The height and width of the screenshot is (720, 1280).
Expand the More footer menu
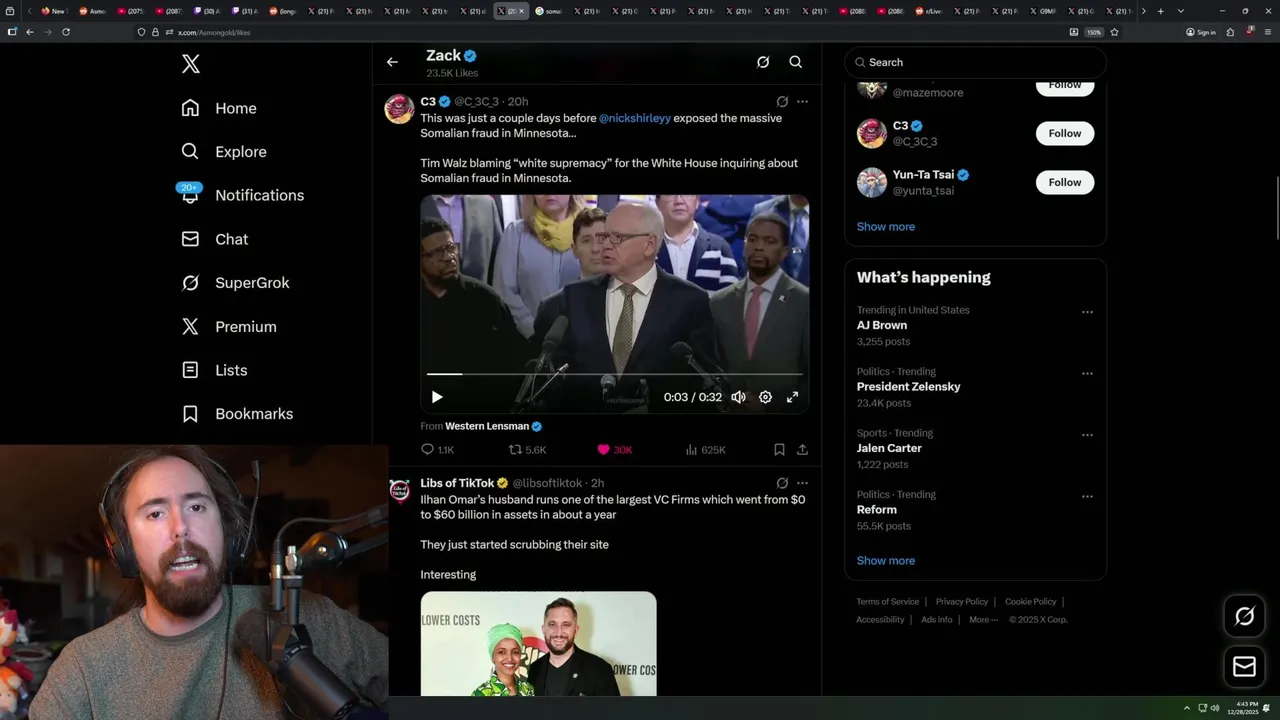(982, 620)
